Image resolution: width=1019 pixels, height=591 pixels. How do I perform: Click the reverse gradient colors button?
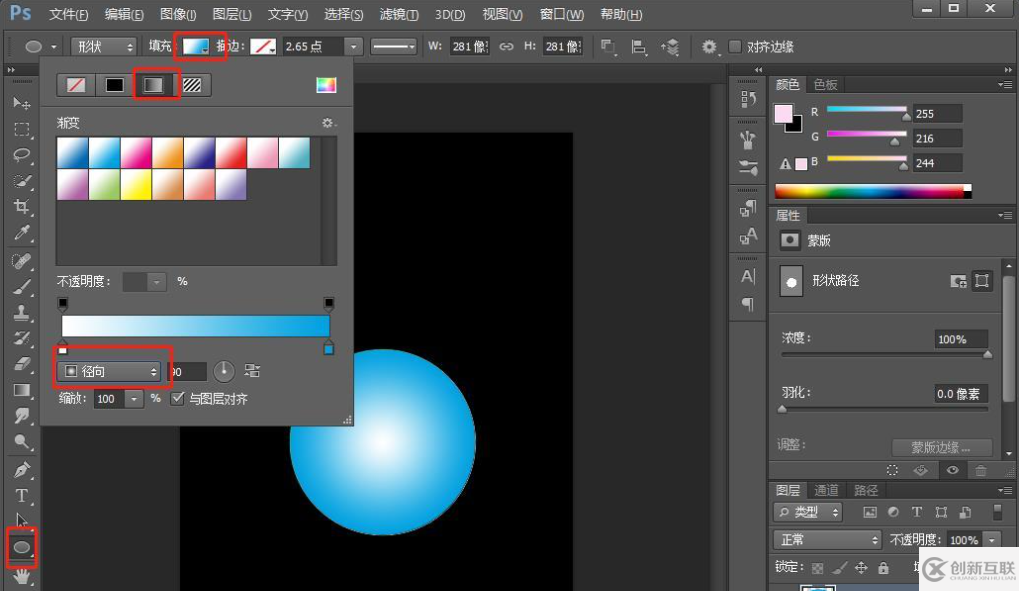[252, 371]
